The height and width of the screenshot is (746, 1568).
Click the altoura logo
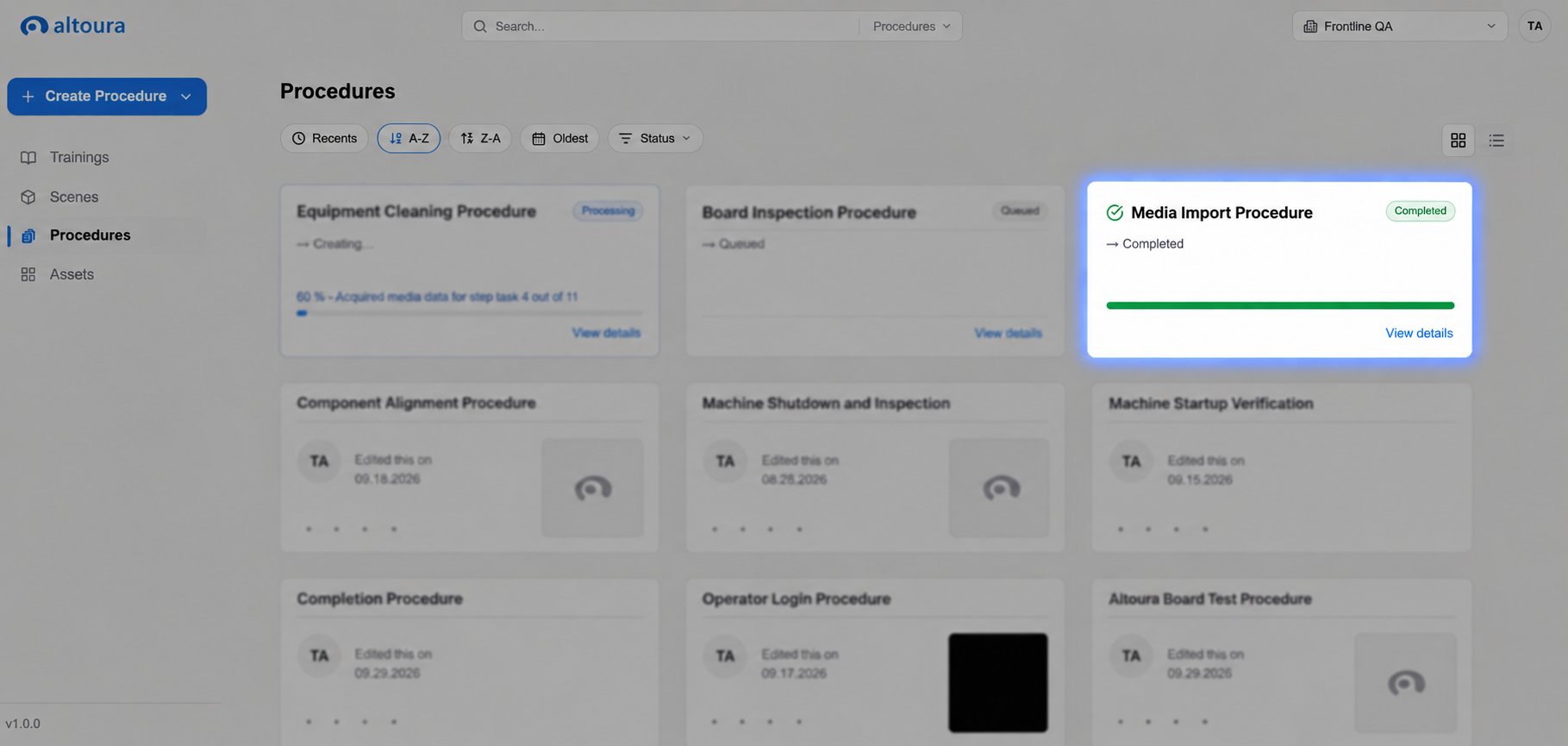(72, 26)
